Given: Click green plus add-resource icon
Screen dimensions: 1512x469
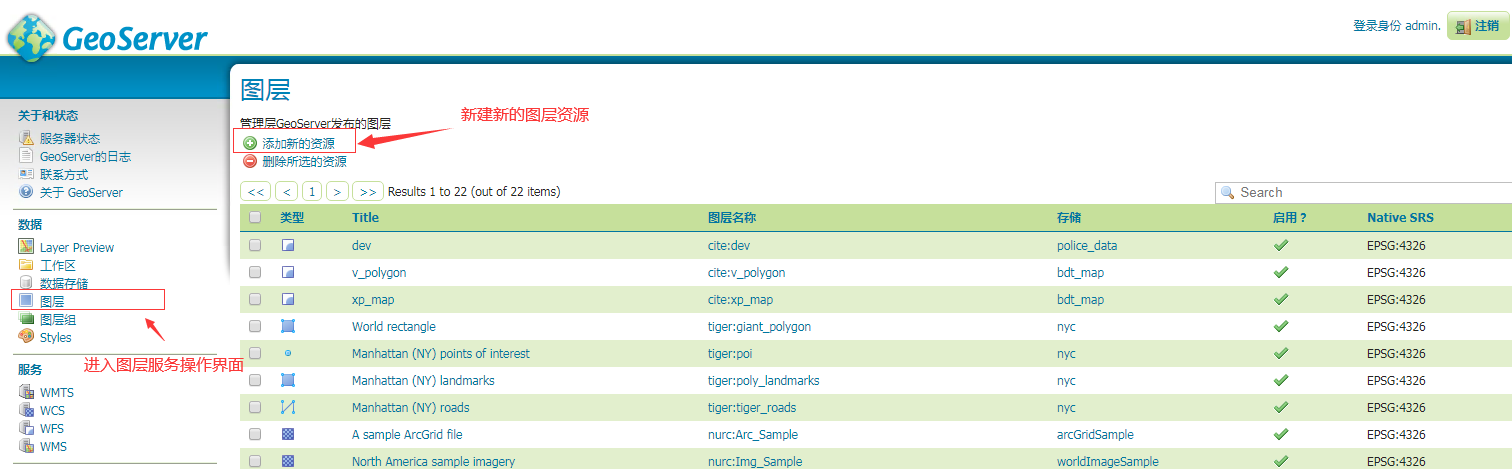Looking at the screenshot, I should tap(250, 144).
